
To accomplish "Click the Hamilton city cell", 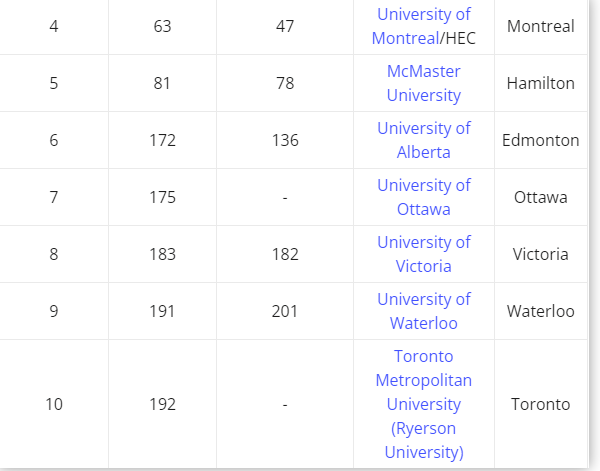I will click(540, 83).
